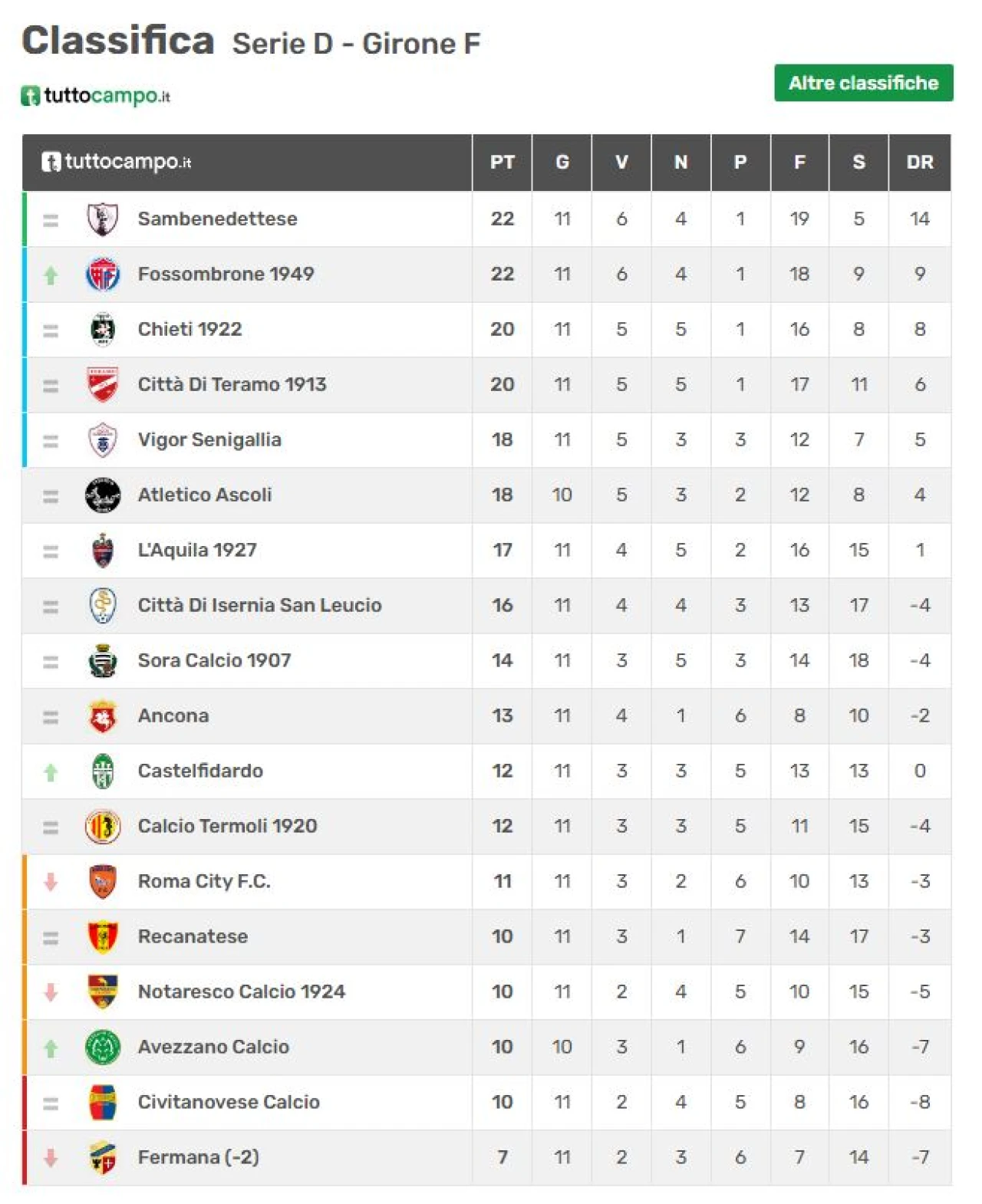Click the Fossombrone 1949 team crest
The image size is (982, 1204).
point(102,275)
